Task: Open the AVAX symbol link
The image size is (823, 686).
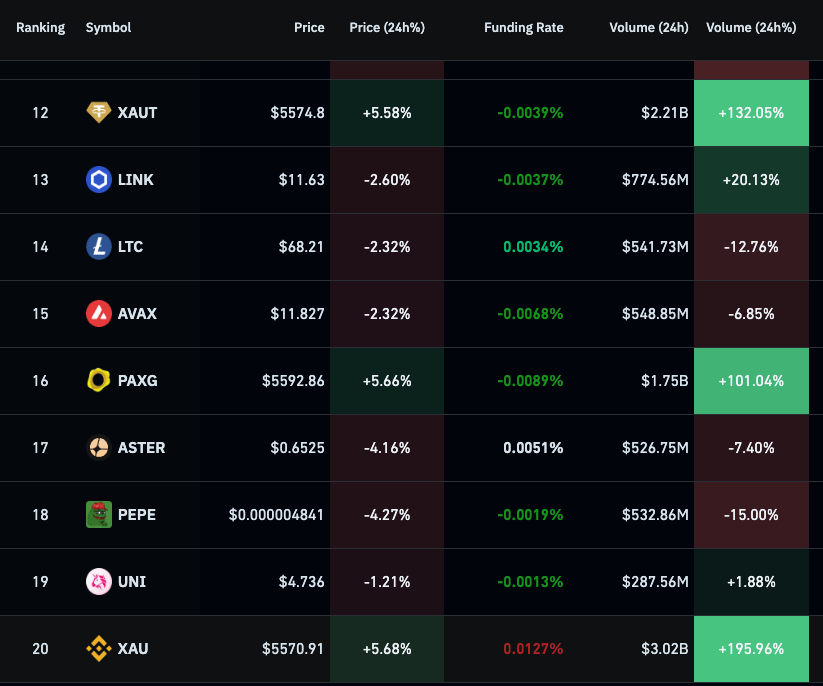Action: (x=137, y=314)
